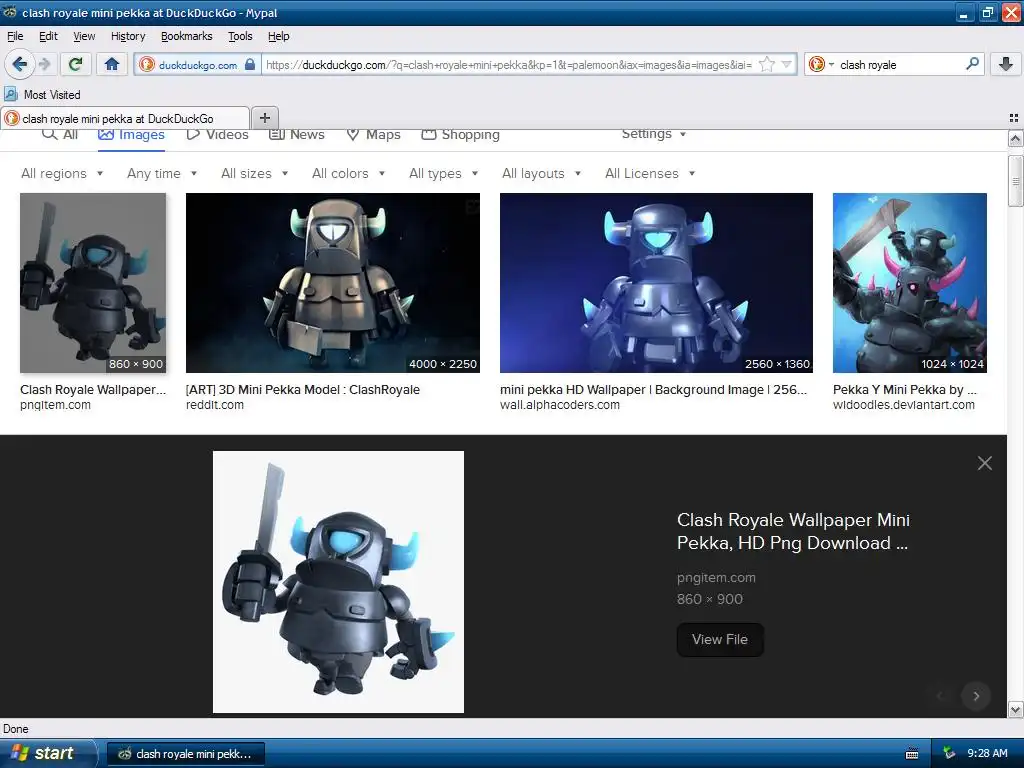The height and width of the screenshot is (768, 1024).
Task: Open the 860 × 900 pngitem thumbnail
Action: click(93, 283)
